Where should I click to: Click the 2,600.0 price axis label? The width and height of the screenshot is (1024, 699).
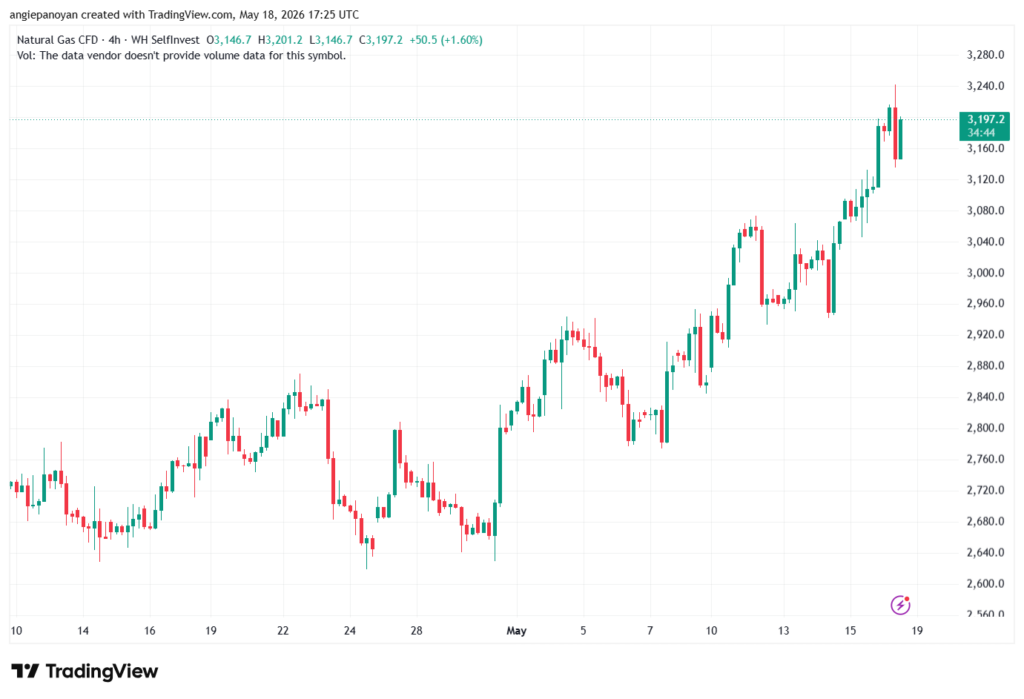[985, 584]
